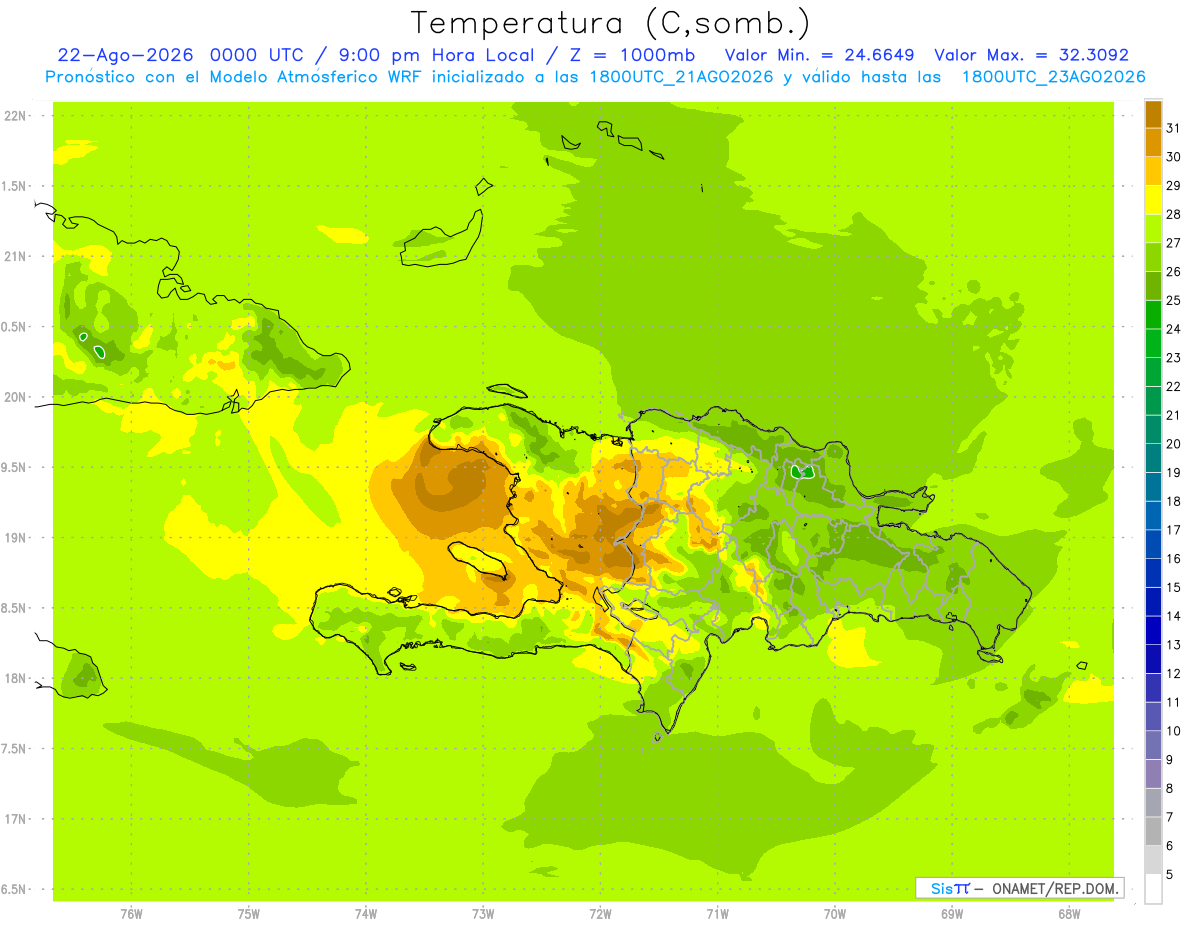The image size is (1200, 927).
Task: Click the '18N' latitude axis label
Action: pos(16,679)
